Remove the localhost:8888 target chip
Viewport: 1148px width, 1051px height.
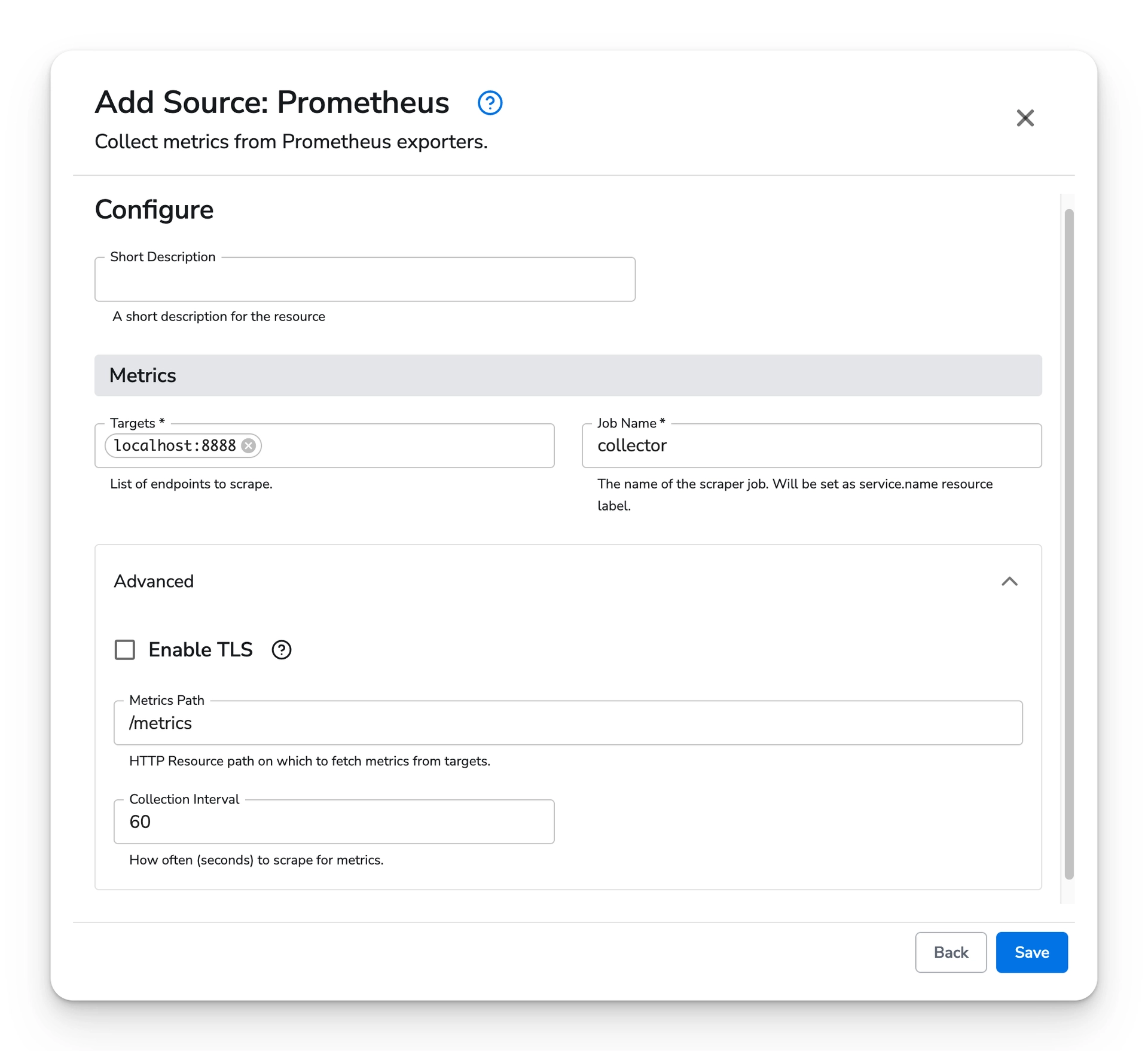249,445
